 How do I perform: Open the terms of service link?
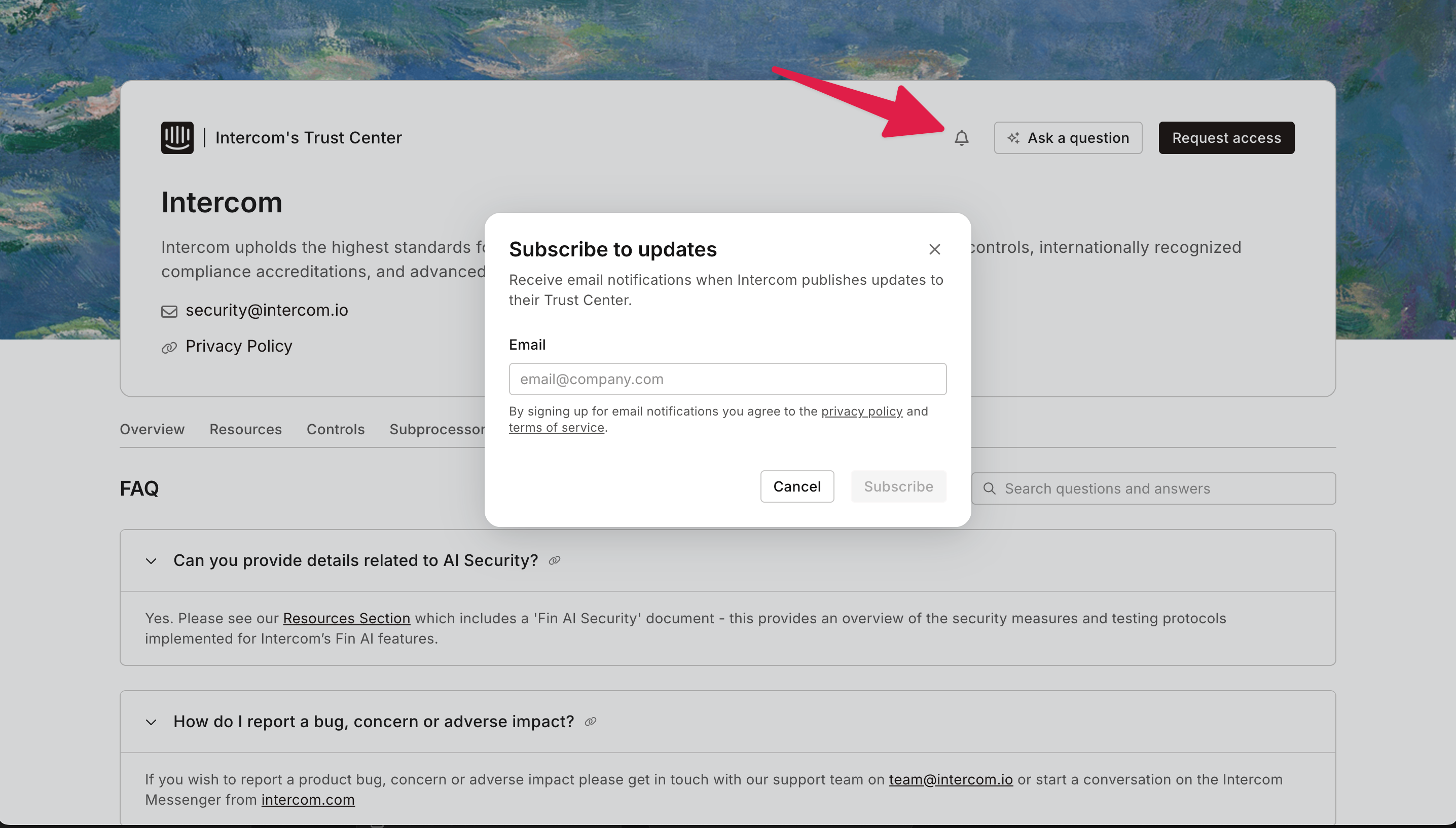point(556,427)
